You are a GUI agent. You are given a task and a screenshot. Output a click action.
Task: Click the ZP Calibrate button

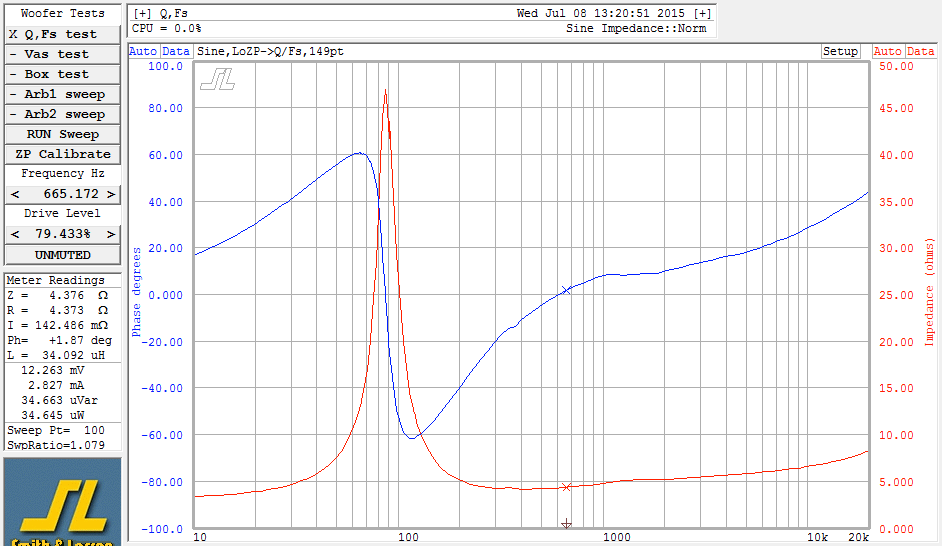coord(62,154)
